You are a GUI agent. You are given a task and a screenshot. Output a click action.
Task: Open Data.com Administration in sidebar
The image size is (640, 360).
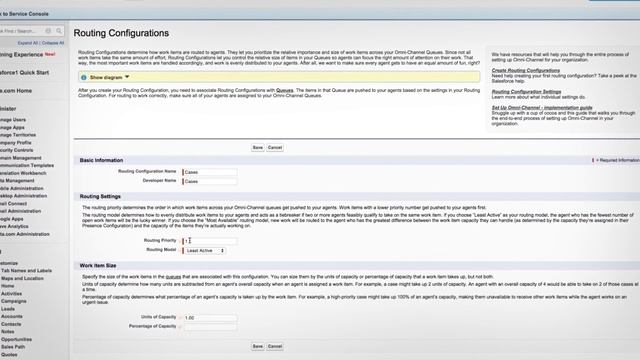click(24, 234)
